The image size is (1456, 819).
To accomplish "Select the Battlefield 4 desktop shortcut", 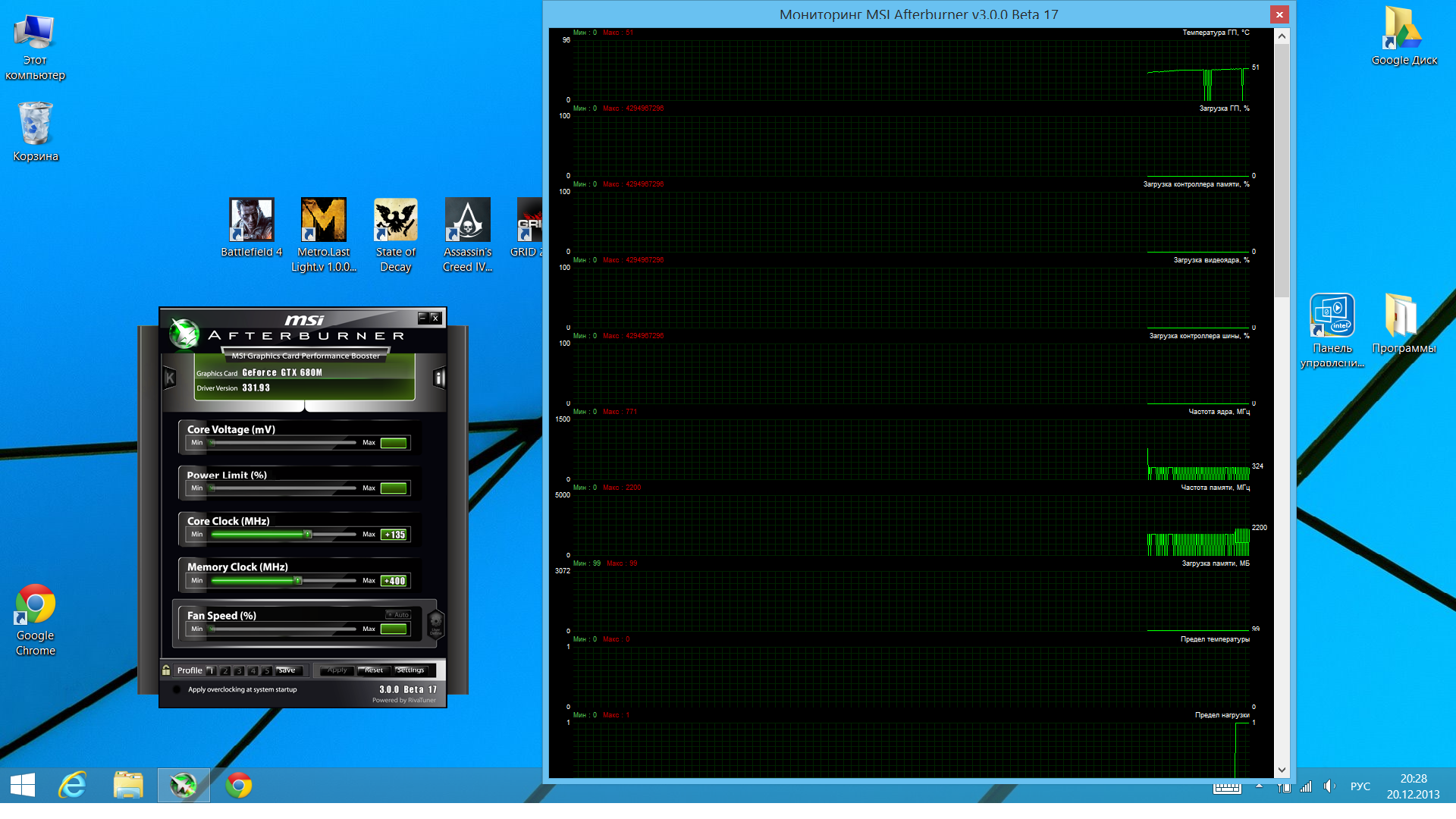I will 252,227.
